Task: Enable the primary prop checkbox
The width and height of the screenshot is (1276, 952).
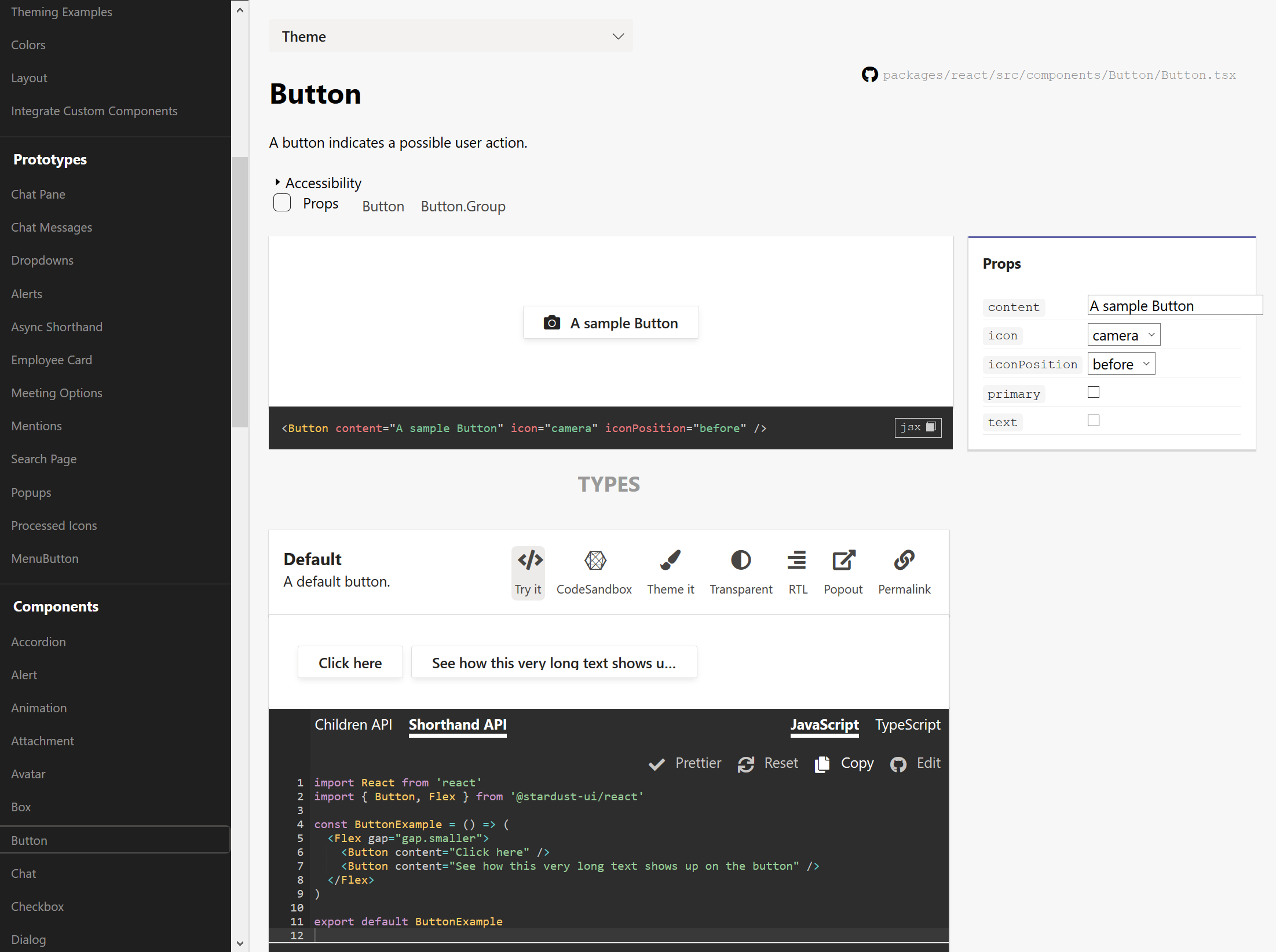Action: coord(1093,393)
